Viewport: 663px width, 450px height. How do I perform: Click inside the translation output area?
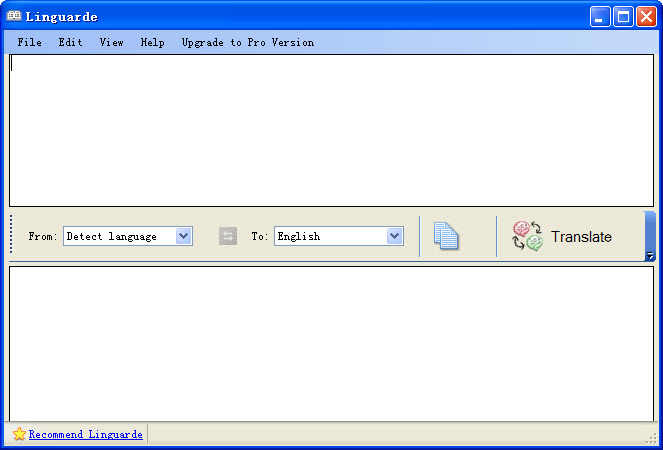coord(332,343)
